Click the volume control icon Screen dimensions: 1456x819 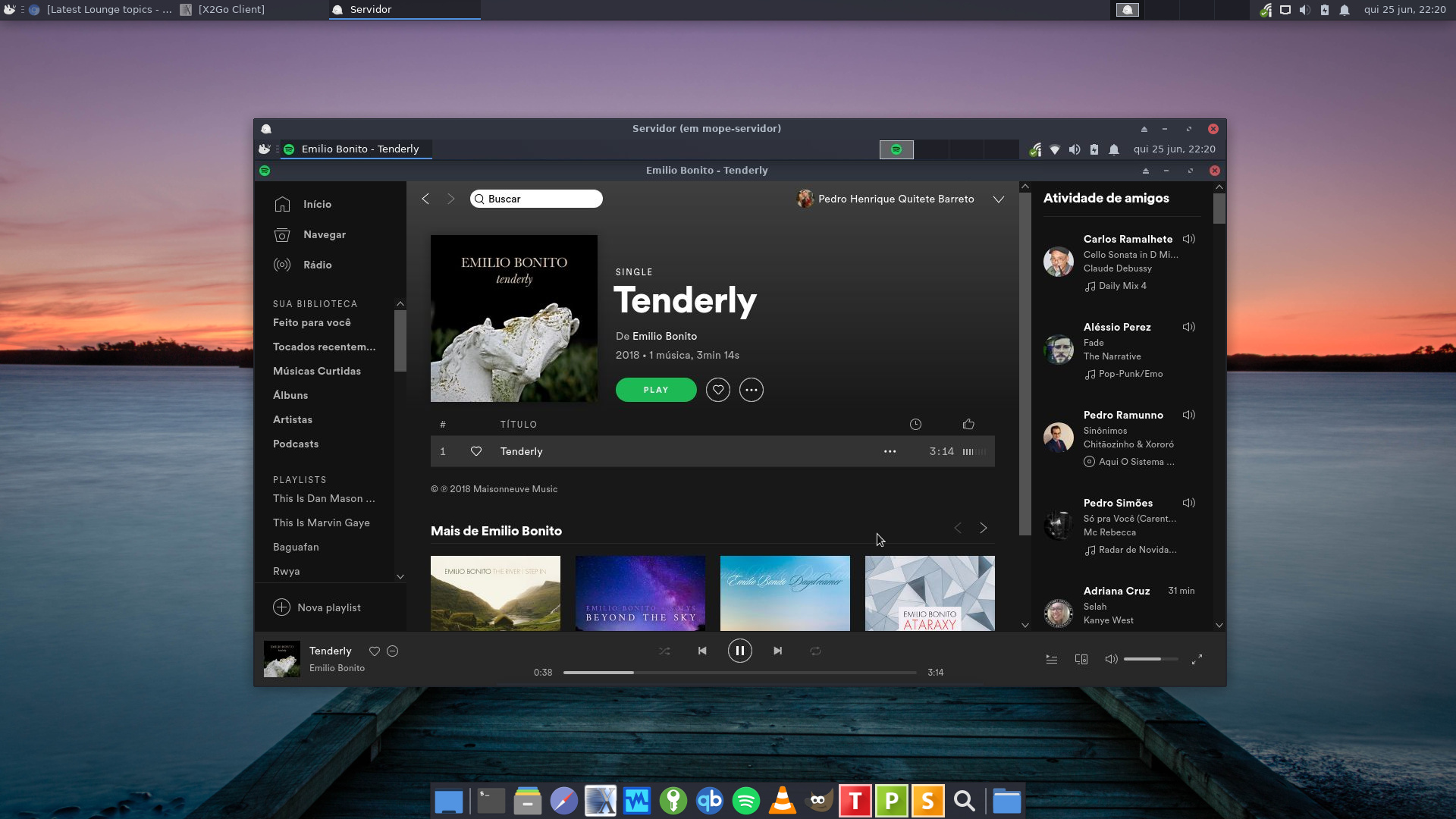tap(1110, 659)
